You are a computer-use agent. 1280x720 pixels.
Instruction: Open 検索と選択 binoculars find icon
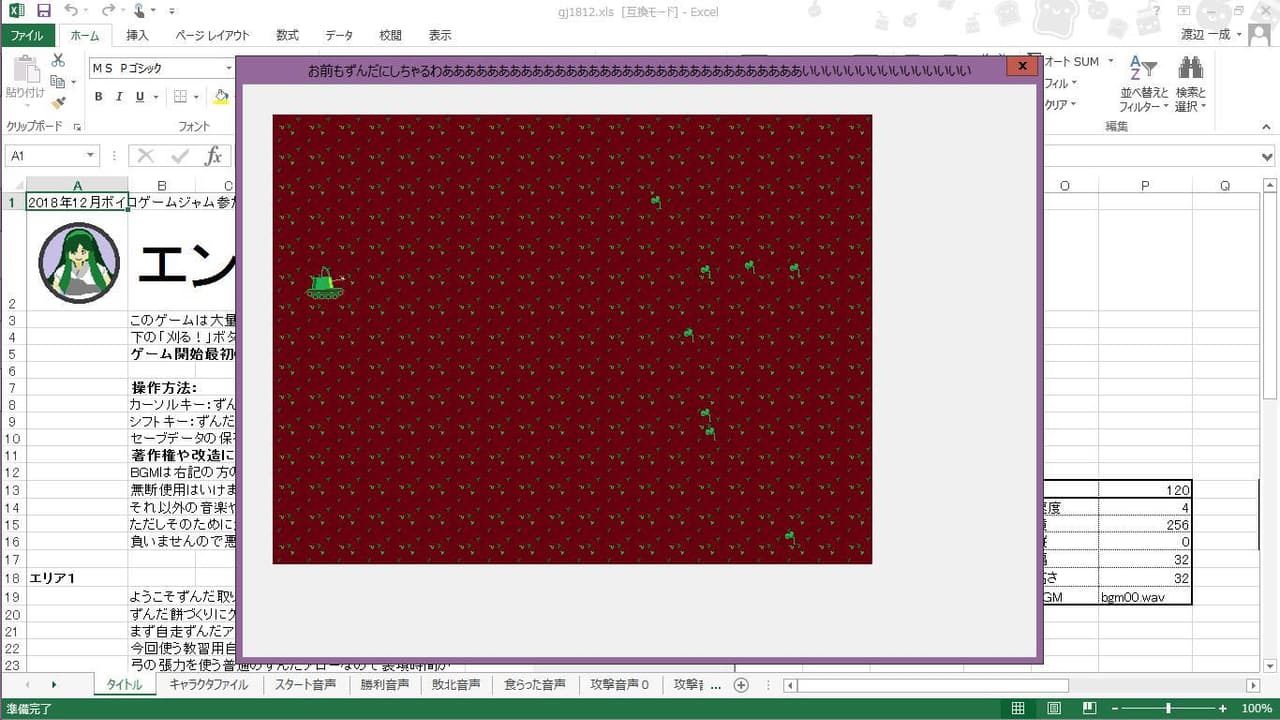[1190, 85]
